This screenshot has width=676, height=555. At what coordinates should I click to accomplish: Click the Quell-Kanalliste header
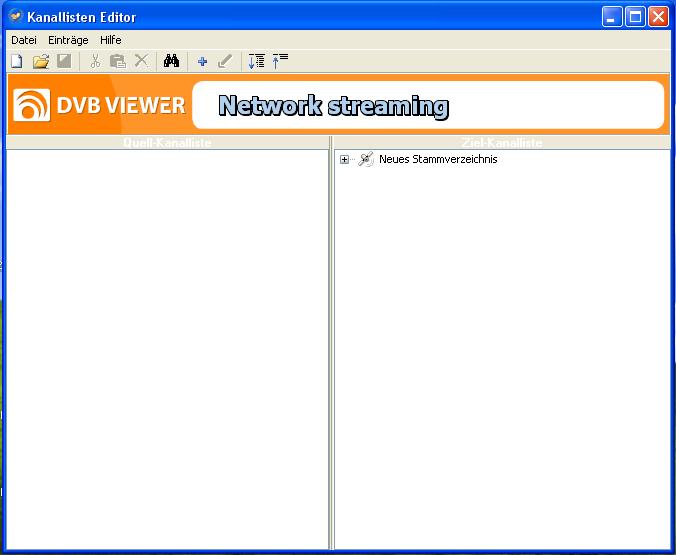[167, 143]
